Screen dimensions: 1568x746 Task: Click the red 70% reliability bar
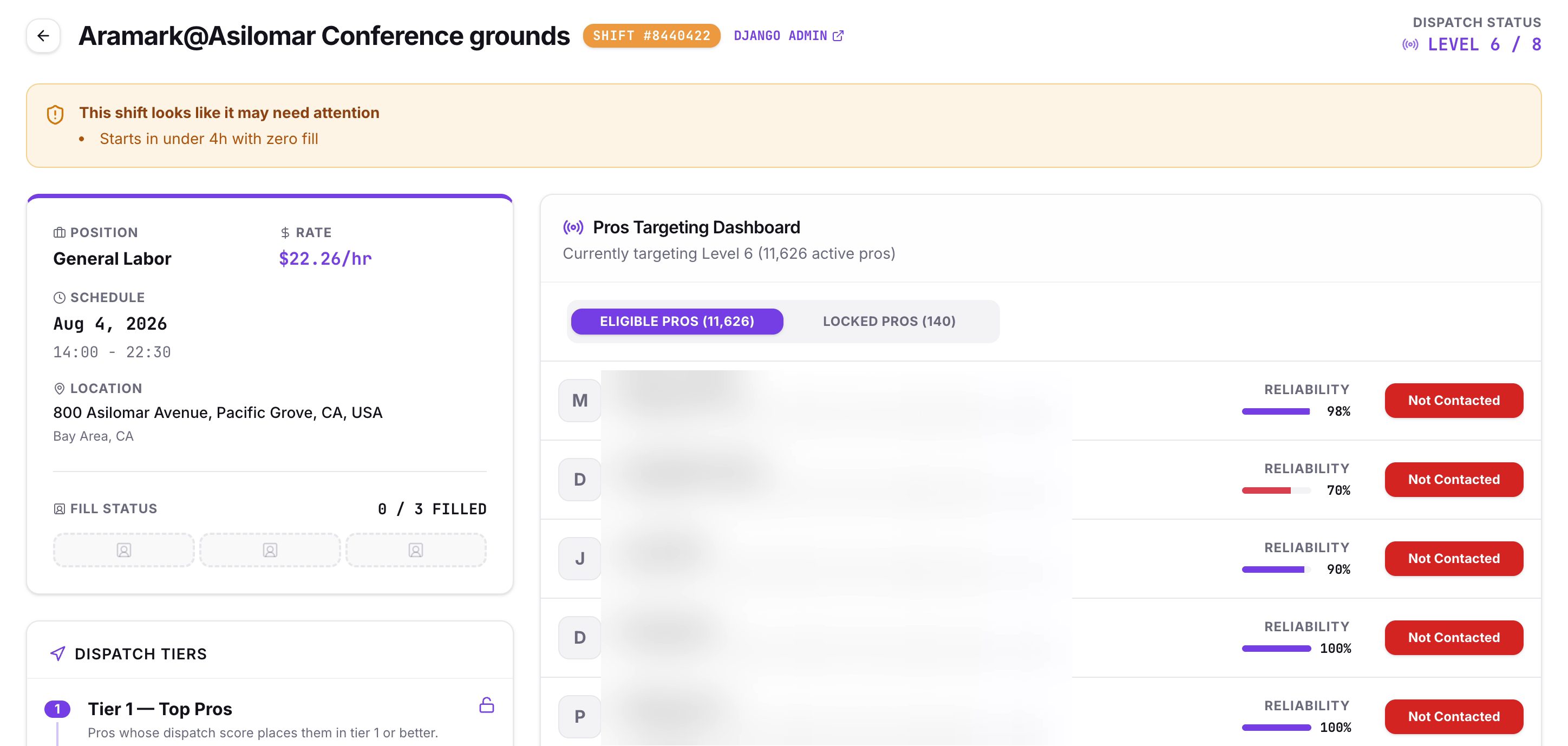[x=1276, y=491]
